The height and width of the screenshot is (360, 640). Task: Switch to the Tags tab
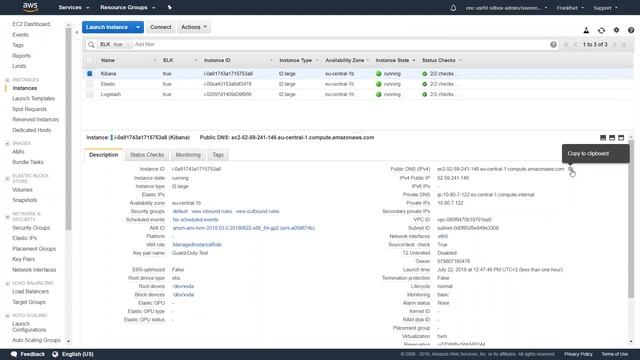click(218, 155)
